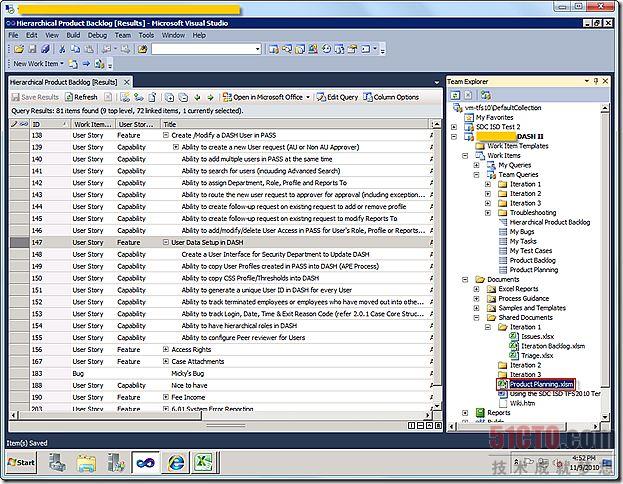
Task: Expand the Excel Reports folder
Action: [476, 289]
